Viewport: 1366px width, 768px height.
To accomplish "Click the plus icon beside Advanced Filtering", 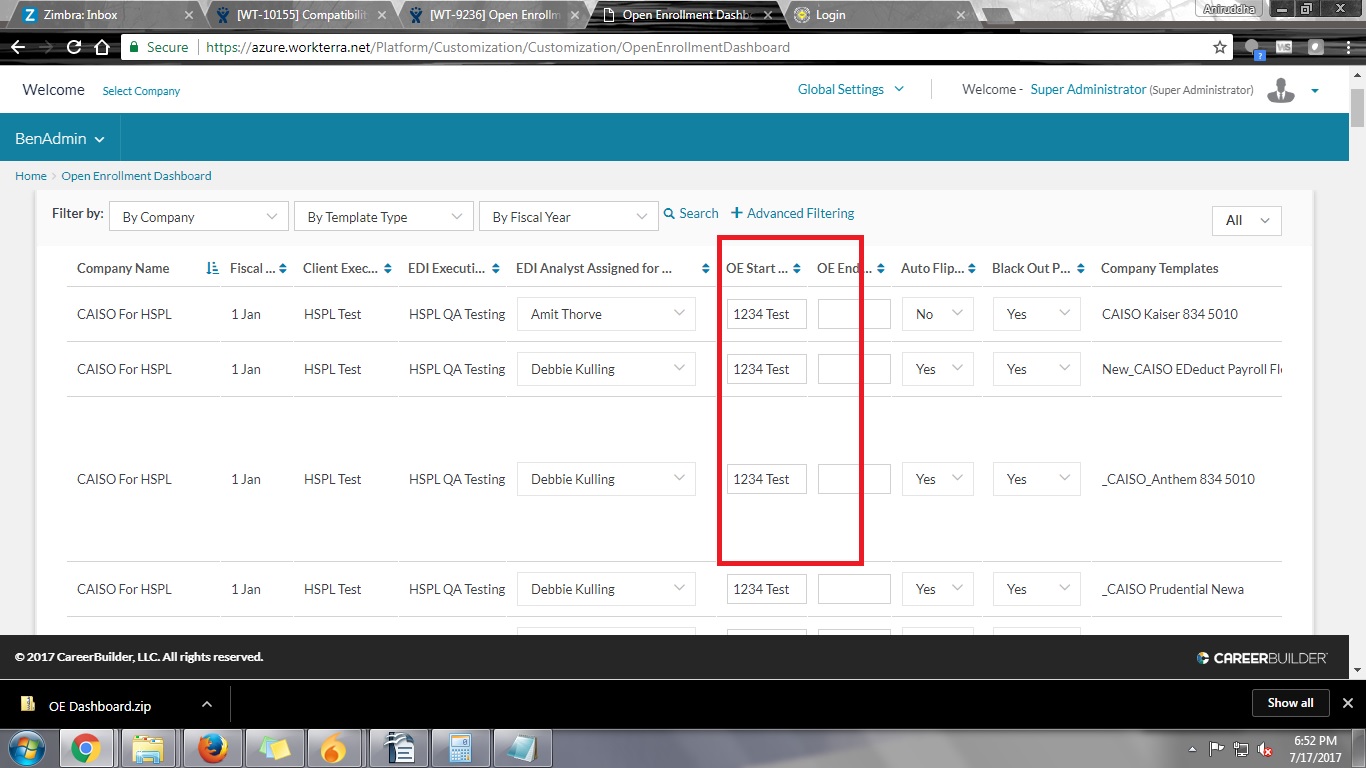I will (737, 213).
